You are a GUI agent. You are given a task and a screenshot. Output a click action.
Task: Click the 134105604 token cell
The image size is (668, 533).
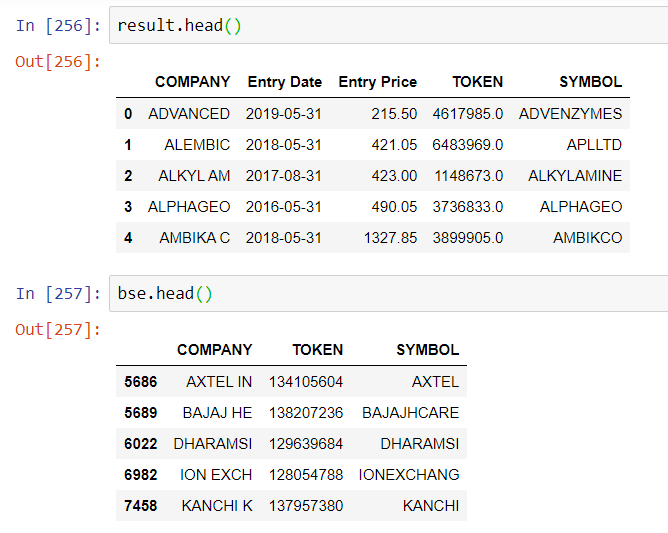(306, 382)
